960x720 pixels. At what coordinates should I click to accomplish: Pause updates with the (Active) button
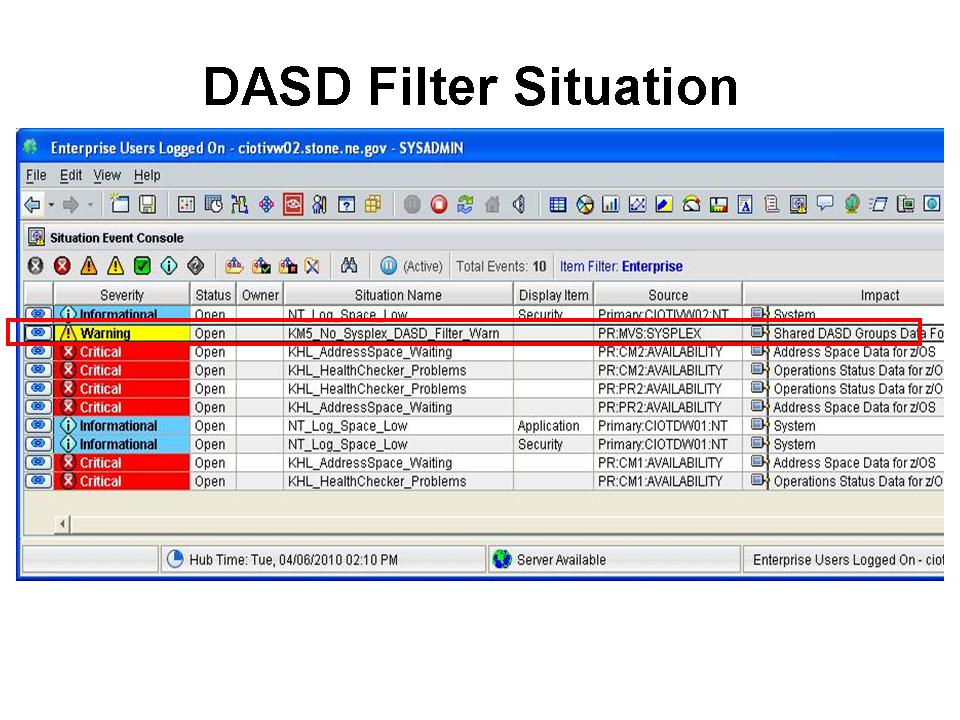pos(391,265)
